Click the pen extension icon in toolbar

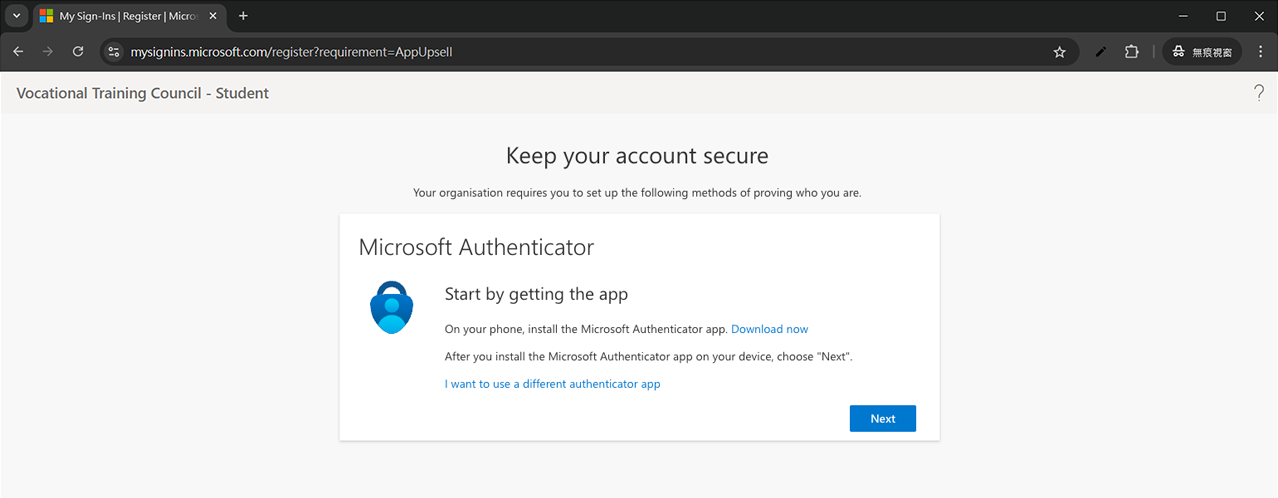point(1101,51)
